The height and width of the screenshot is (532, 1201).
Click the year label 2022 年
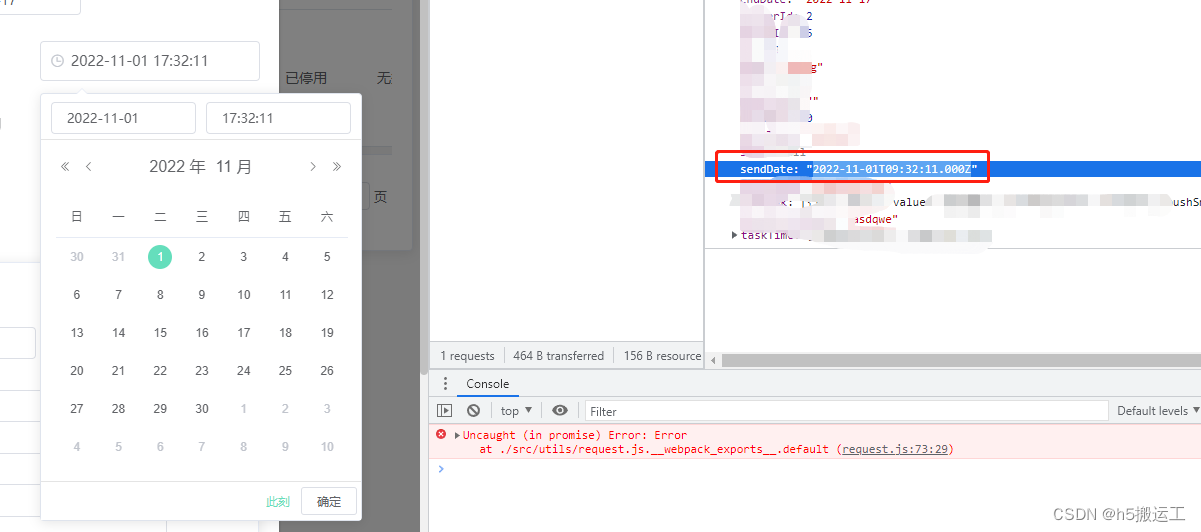pyautogui.click(x=178, y=167)
